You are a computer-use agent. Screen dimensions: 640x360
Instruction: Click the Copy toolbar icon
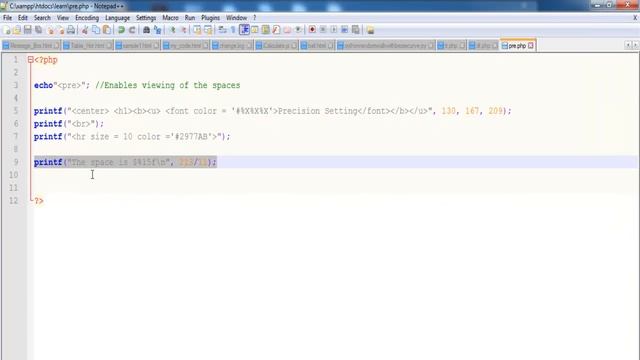(96, 30)
